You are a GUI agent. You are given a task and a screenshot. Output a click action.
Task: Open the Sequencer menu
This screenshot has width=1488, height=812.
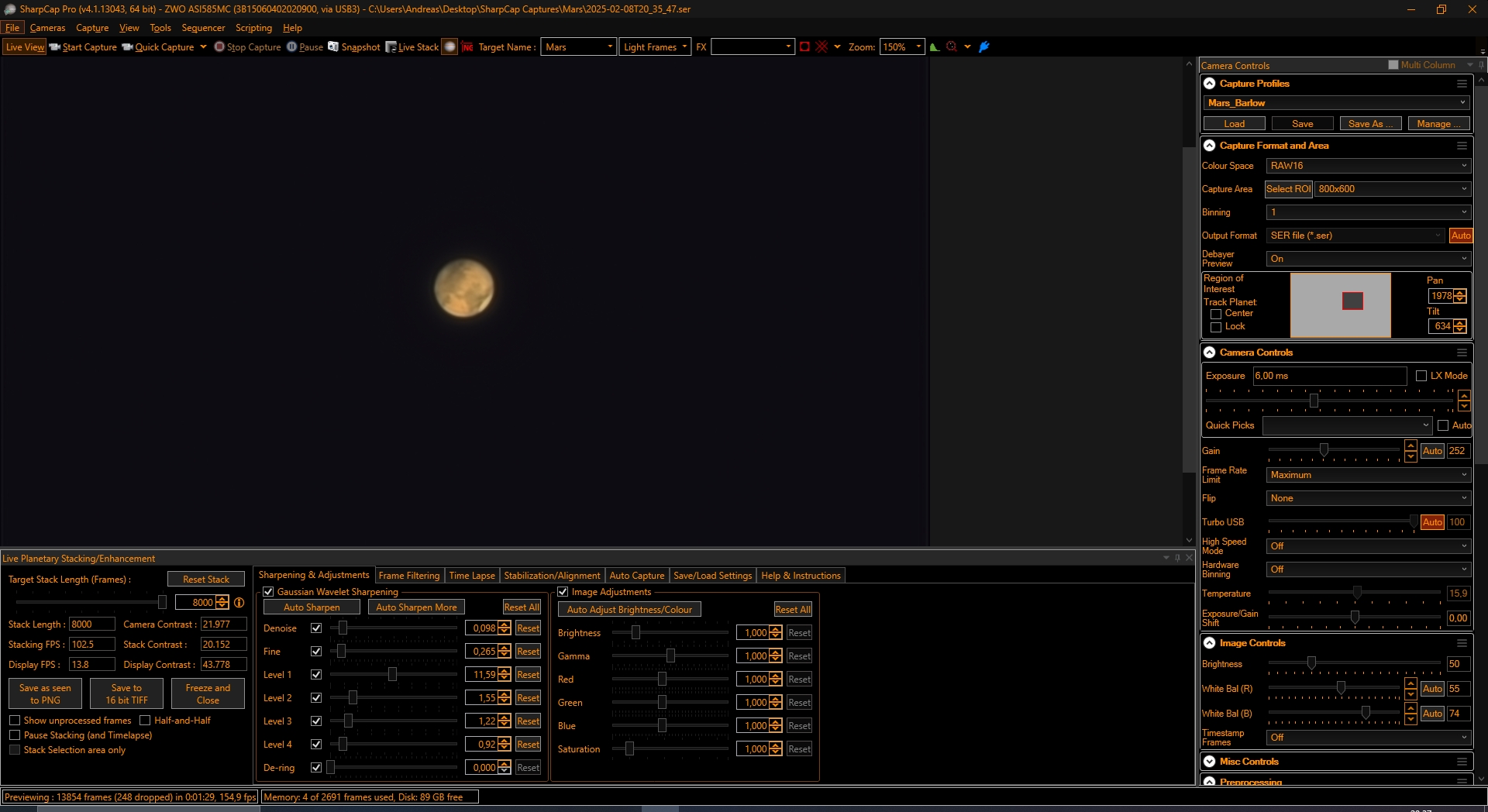(203, 28)
